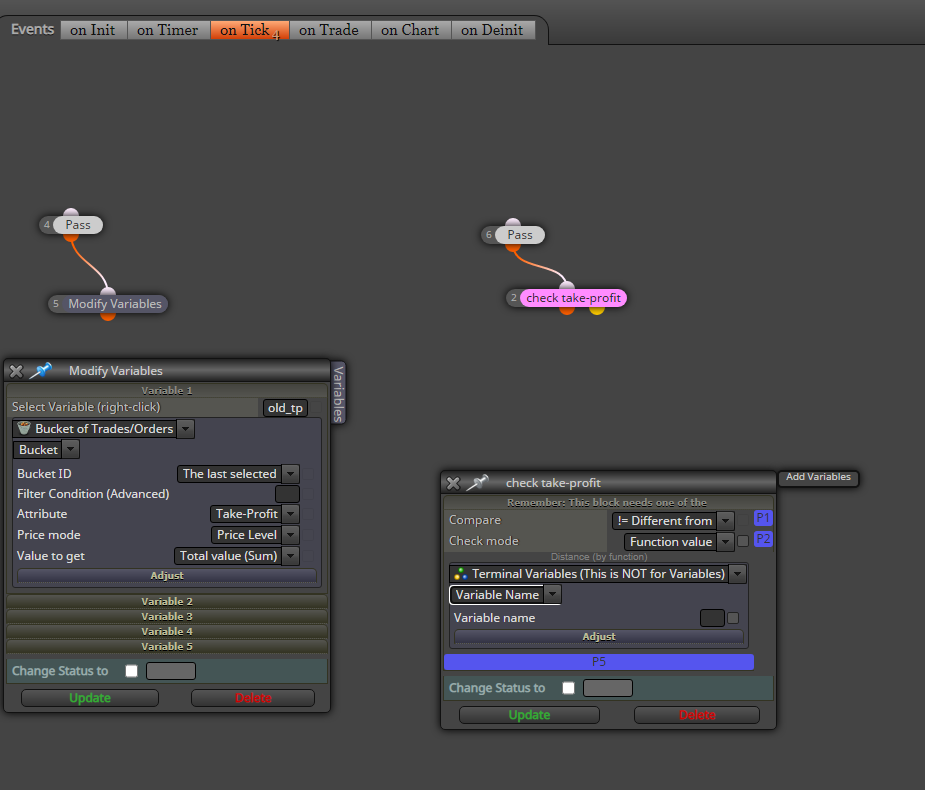925x790 pixels.
Task: Click the bucket icon beside Bucket of Trades/Orders
Action: (24, 428)
